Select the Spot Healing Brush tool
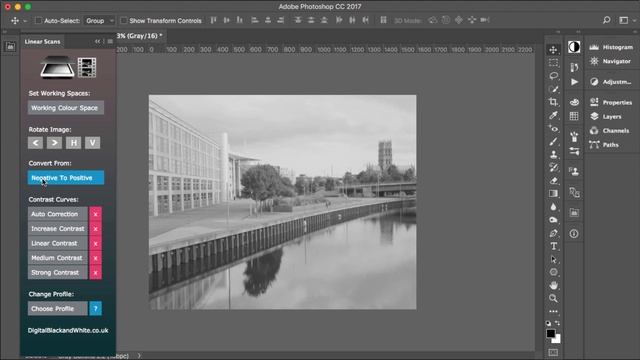 click(x=553, y=129)
